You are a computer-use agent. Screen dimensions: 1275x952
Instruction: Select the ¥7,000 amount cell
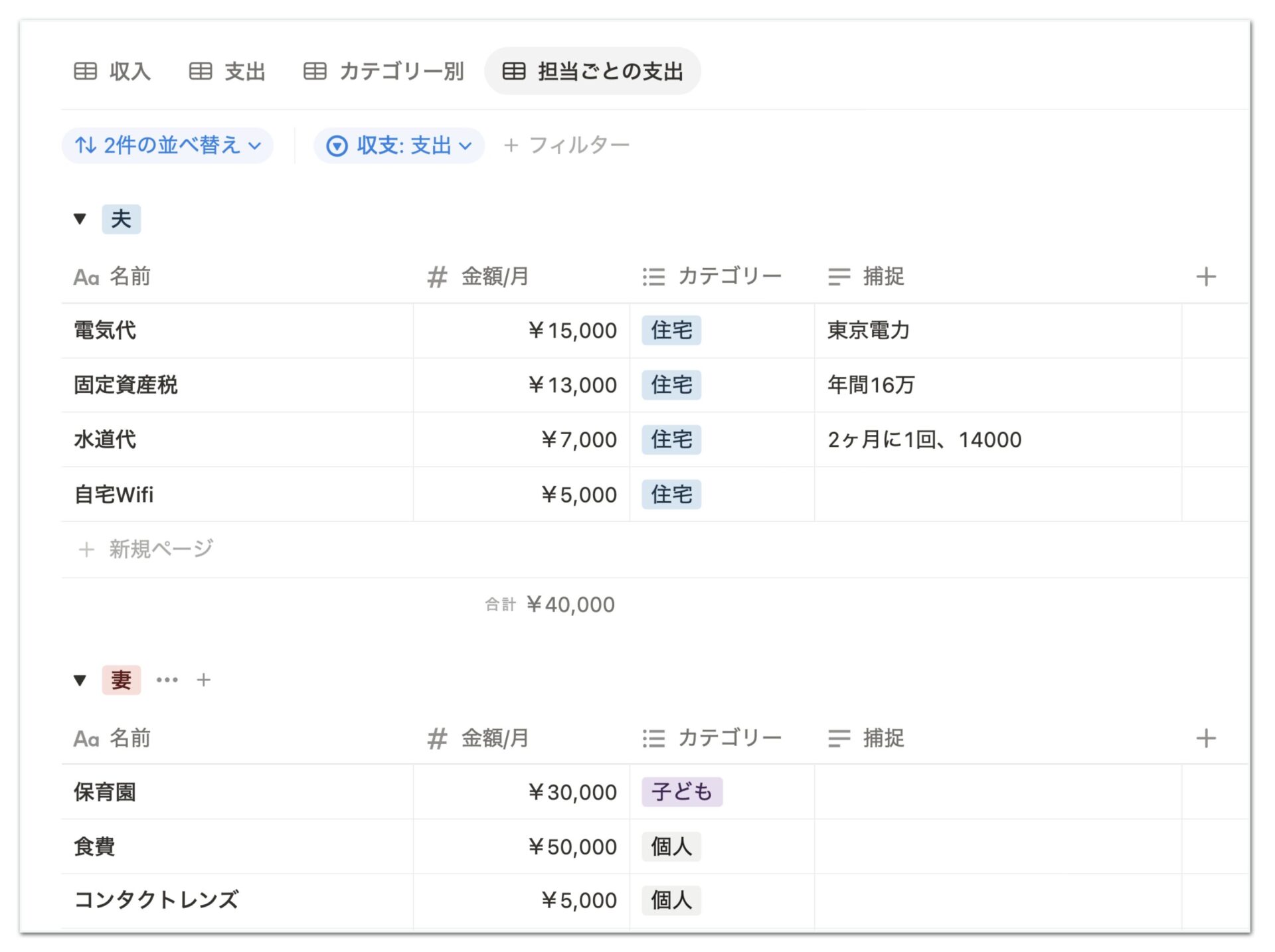pos(521,439)
